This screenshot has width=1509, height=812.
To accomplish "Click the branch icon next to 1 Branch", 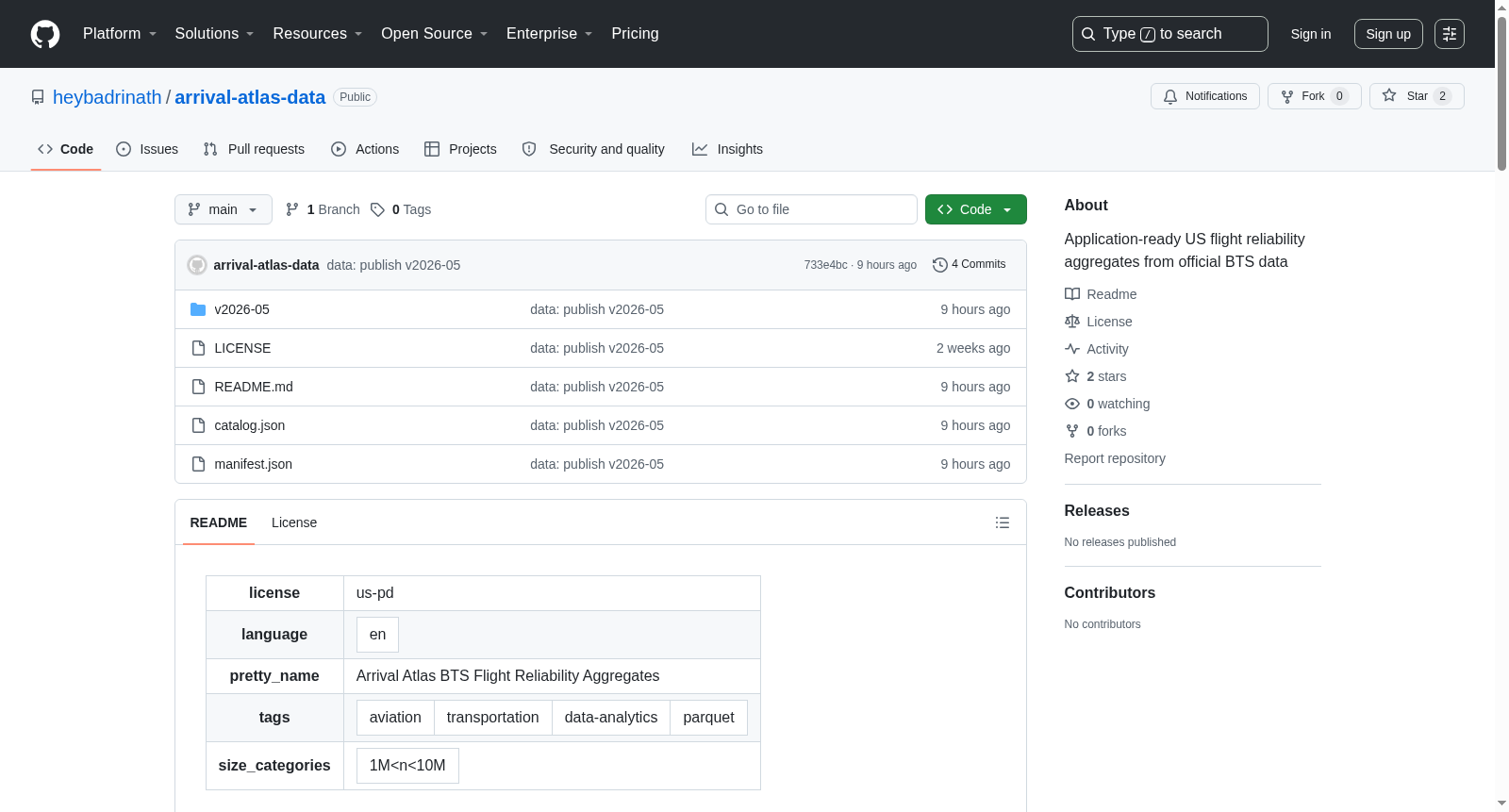I will (292, 209).
